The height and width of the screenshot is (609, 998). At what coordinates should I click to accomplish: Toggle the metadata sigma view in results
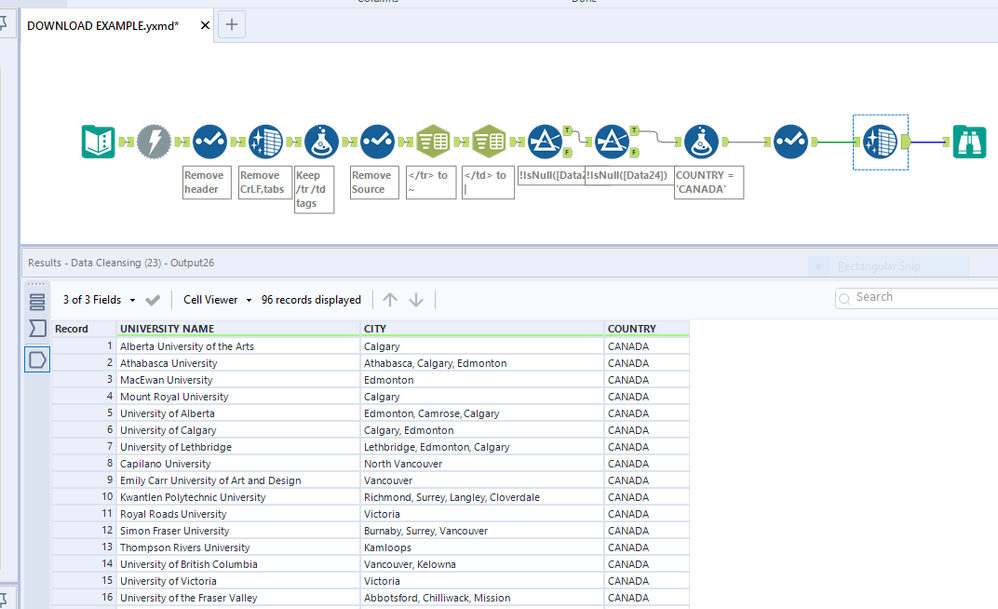(37, 329)
